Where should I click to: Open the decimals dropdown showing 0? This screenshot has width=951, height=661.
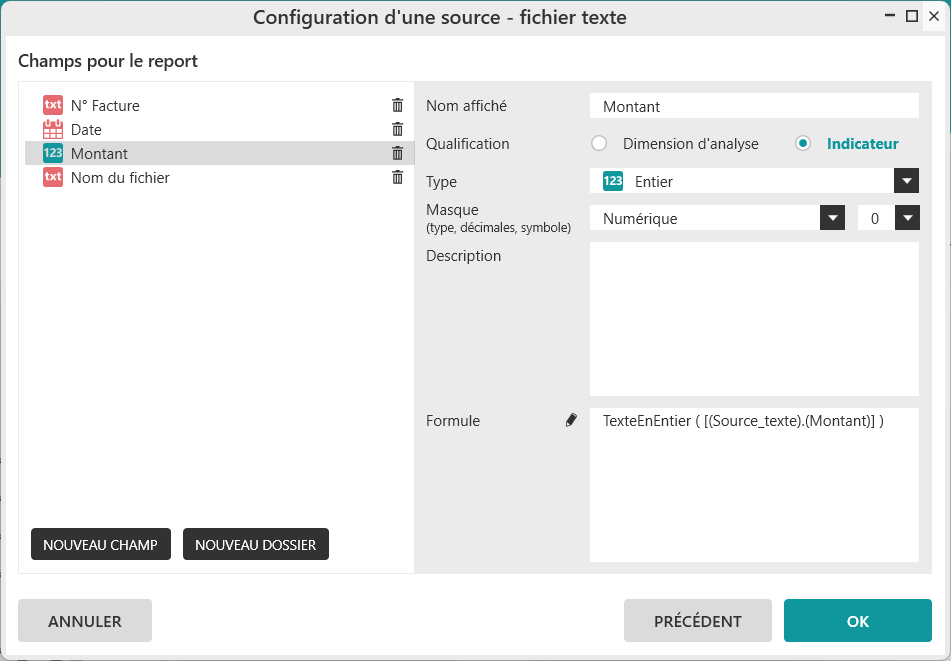(906, 218)
